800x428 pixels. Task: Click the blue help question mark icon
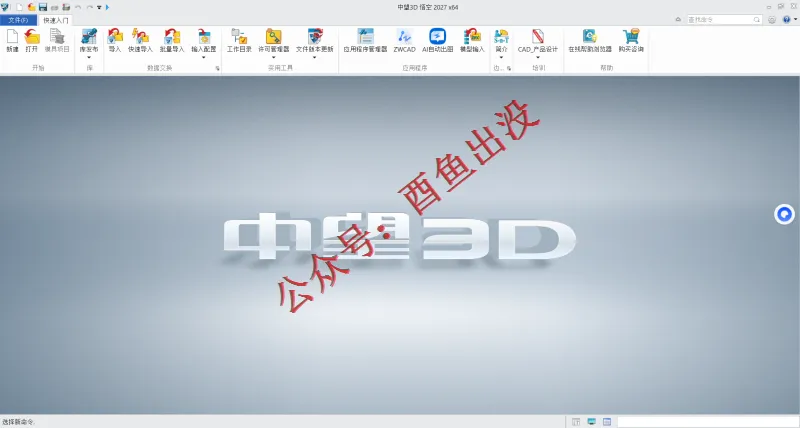[x=787, y=19]
